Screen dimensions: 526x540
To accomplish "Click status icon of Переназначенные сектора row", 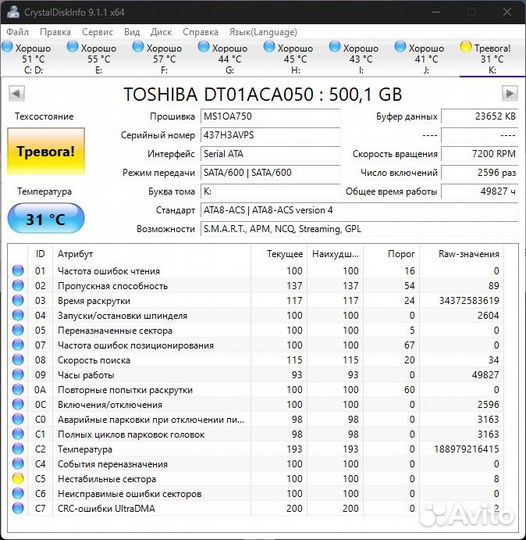I will coord(18,330).
